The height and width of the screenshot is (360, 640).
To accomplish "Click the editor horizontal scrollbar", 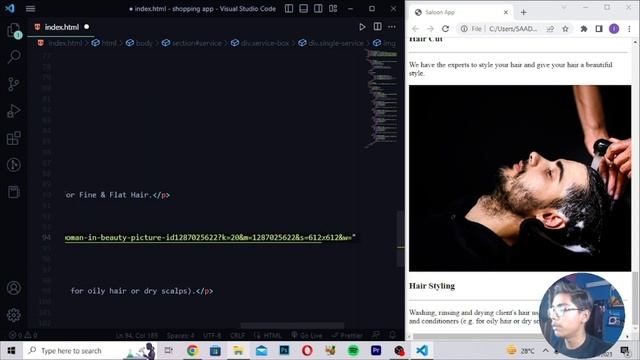I will pyautogui.click(x=292, y=326).
